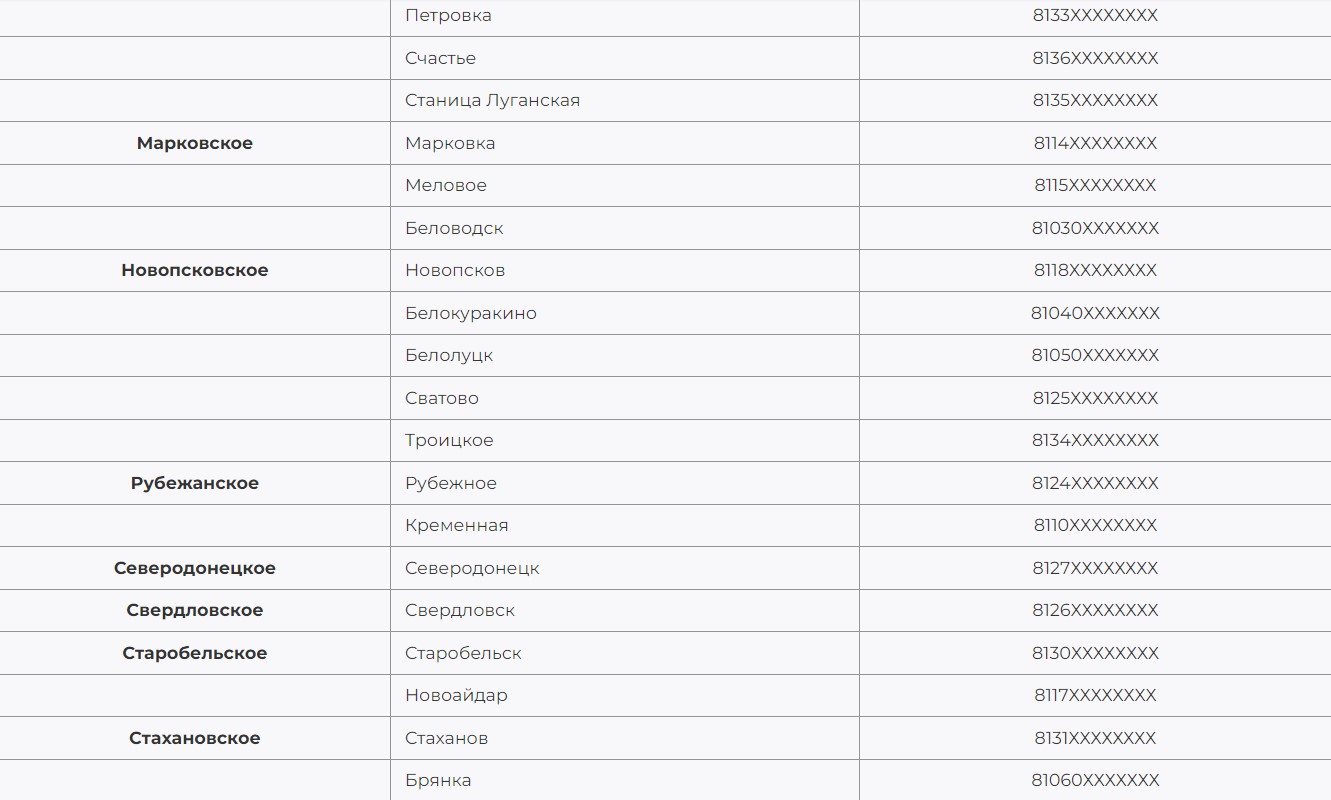Click the Петровка table cell

coord(624,16)
